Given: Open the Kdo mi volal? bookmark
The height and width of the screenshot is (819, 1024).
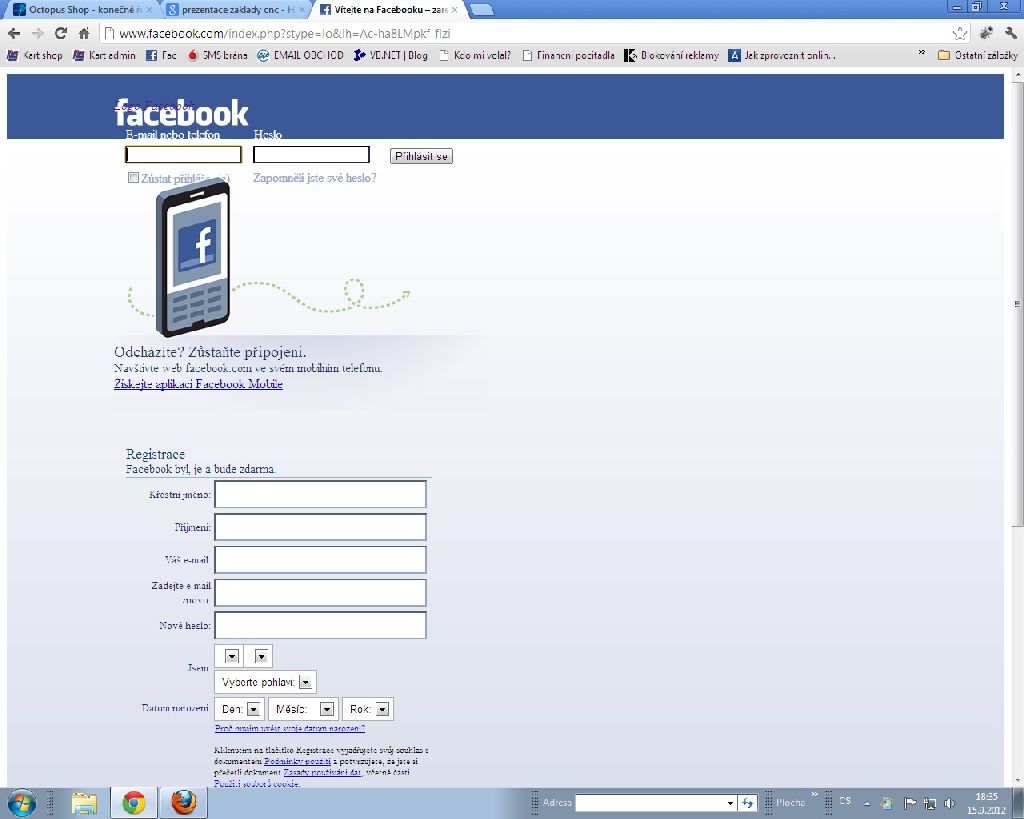Looking at the screenshot, I should pos(475,56).
